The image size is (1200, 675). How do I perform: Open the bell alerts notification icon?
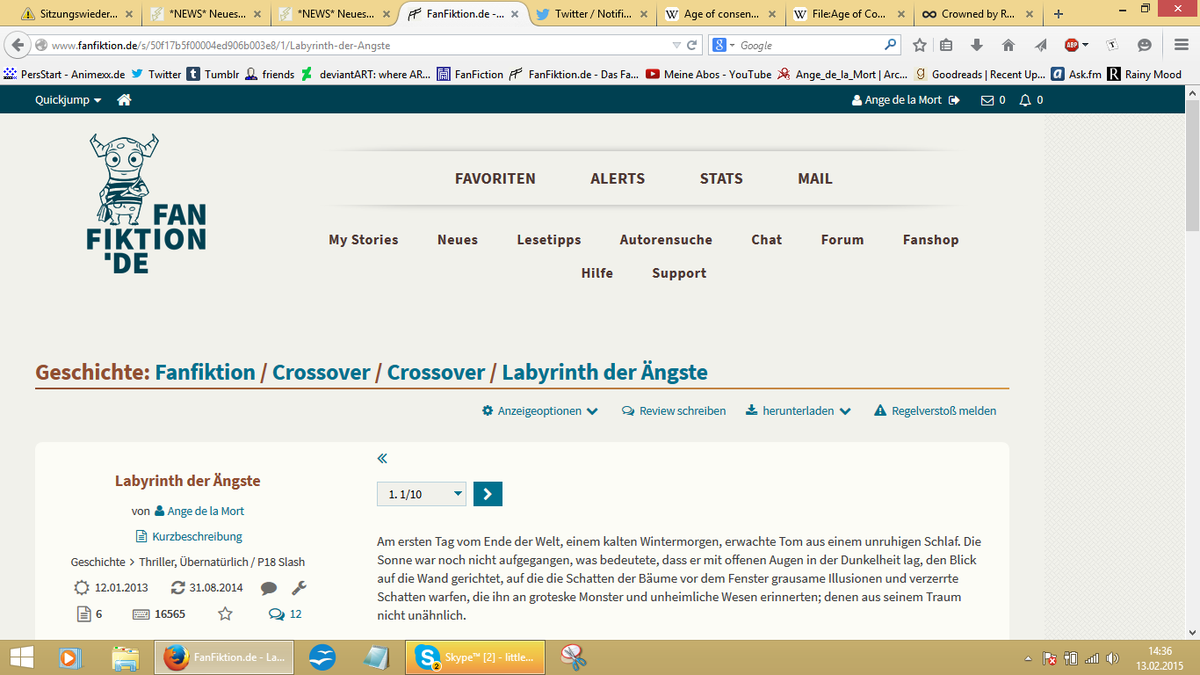(x=1024, y=100)
